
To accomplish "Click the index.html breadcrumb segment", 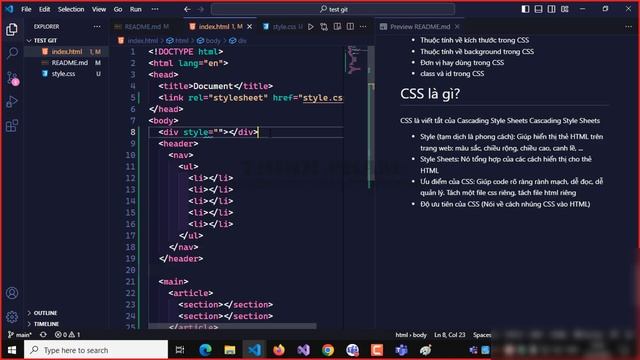I will 138,40.
